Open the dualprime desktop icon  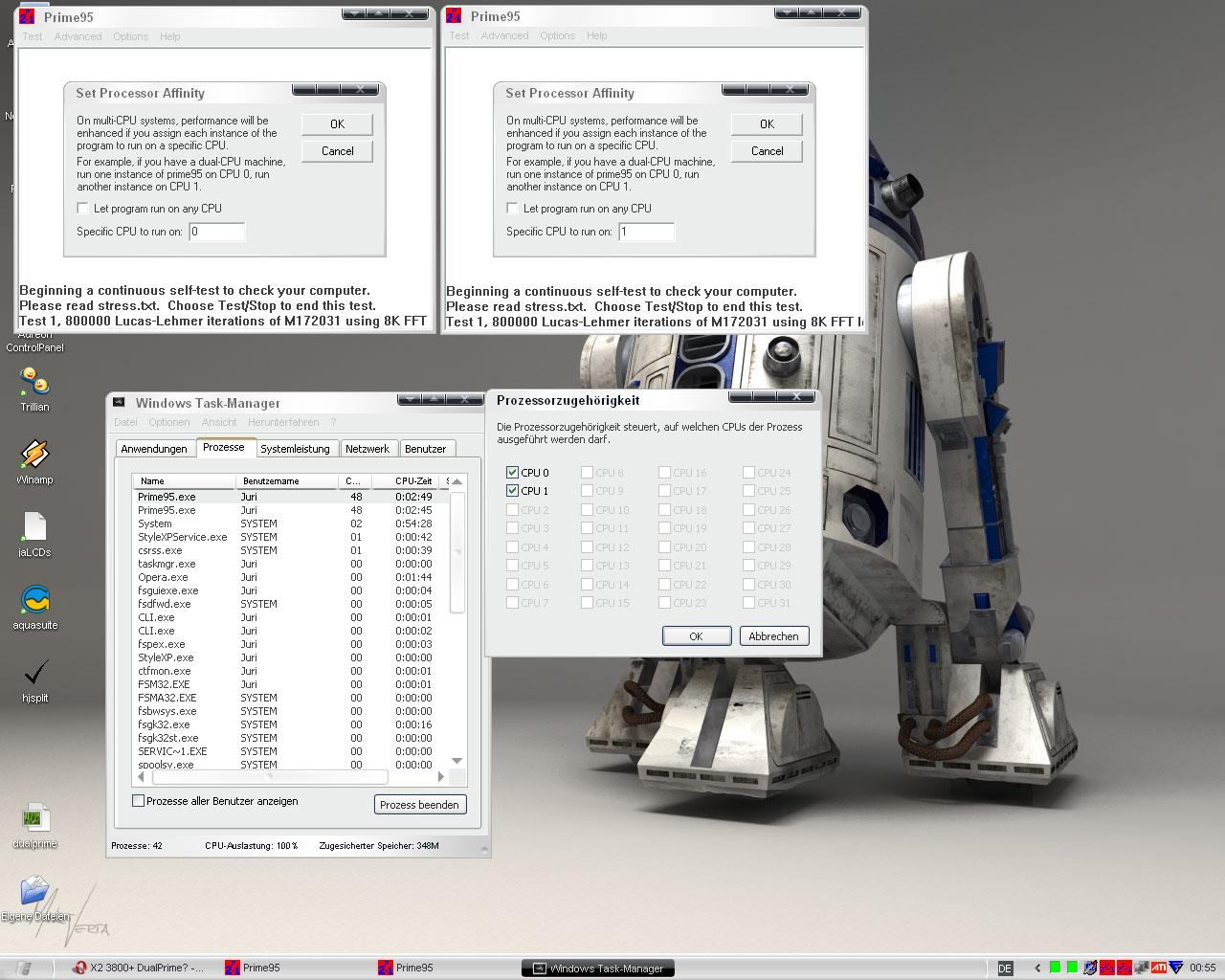click(x=34, y=826)
